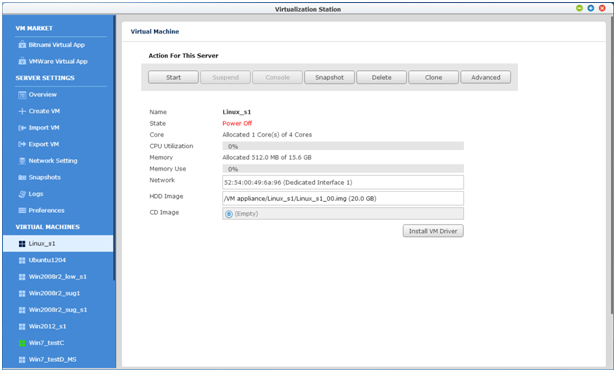Click the Preferences icon

(22, 211)
